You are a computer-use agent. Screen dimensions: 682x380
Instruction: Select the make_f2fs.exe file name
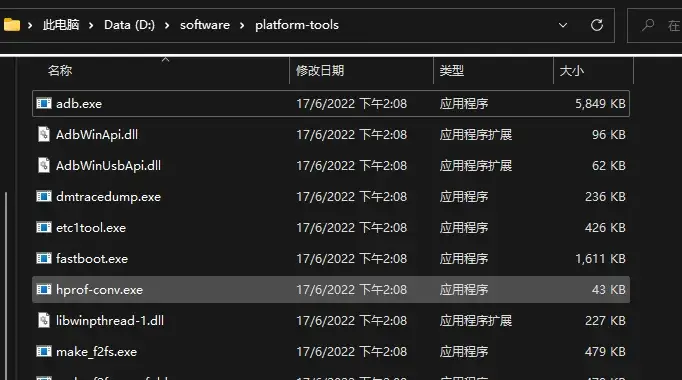pyautogui.click(x=96, y=351)
